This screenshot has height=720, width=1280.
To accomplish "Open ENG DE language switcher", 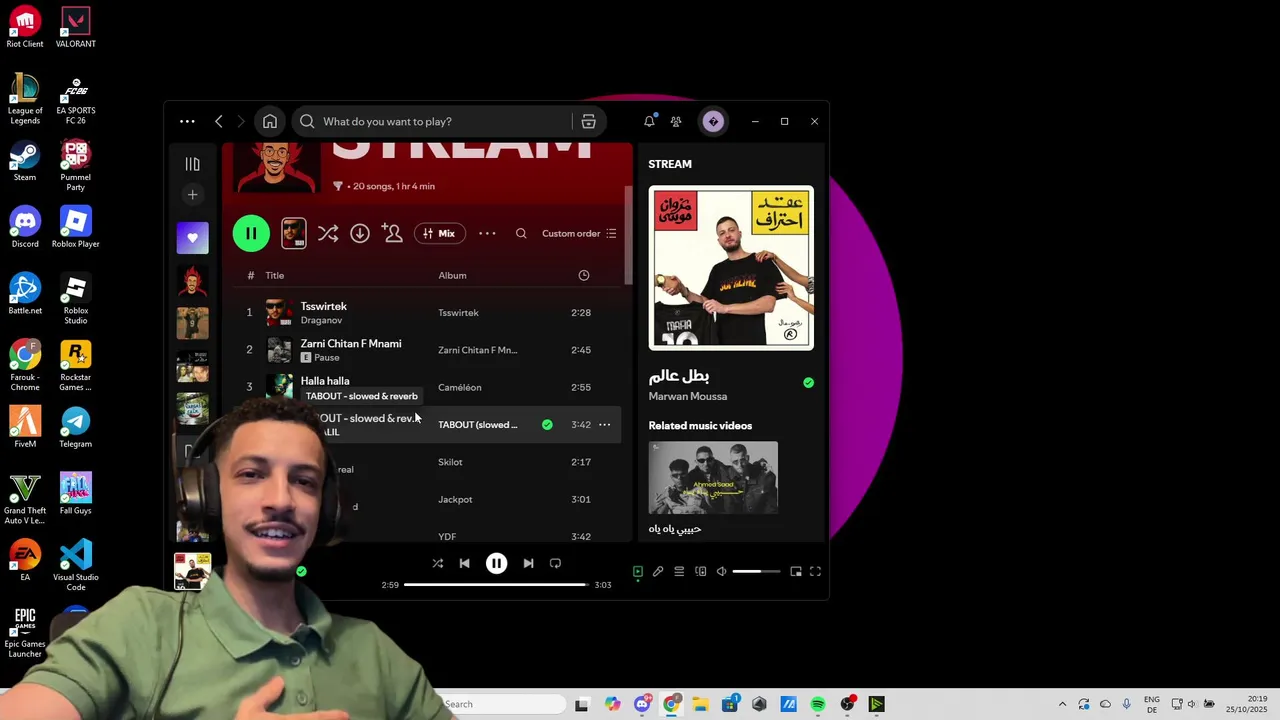I will point(1152,704).
